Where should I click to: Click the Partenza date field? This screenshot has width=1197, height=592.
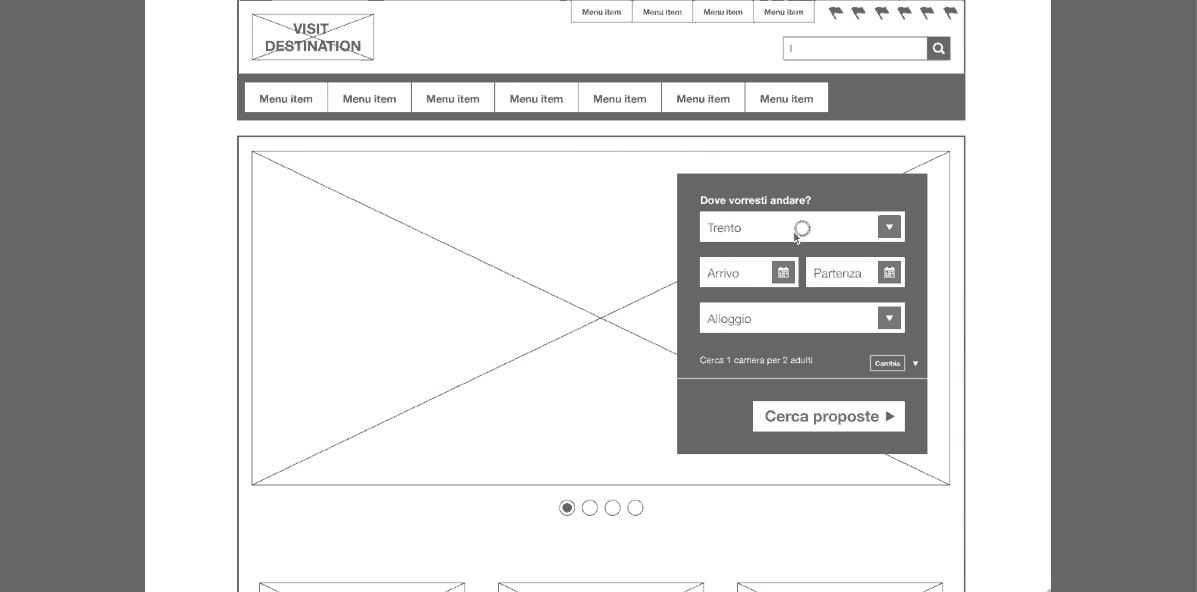pos(855,273)
